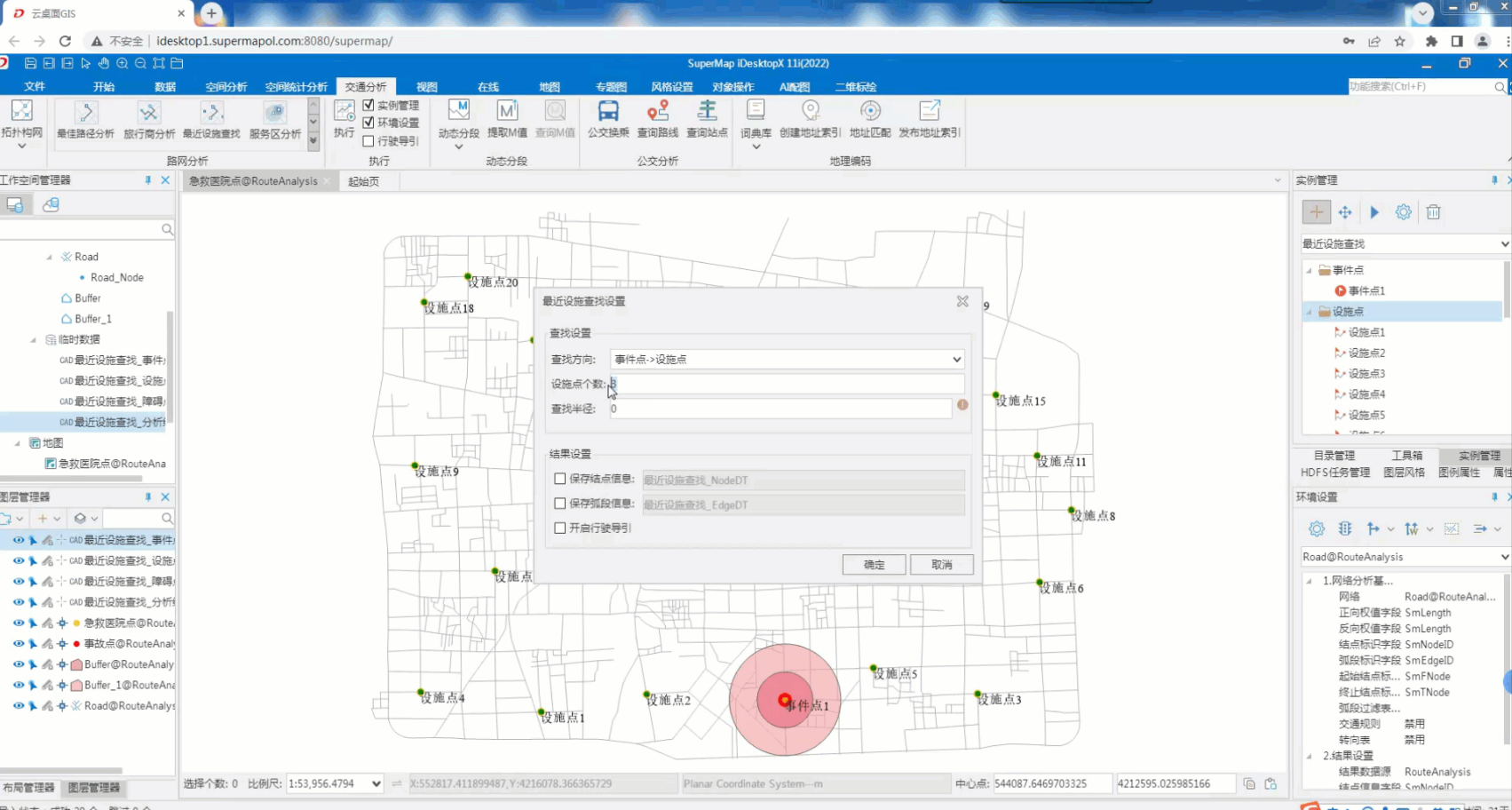
Task: Collapse the 设施点 folder in instance tree
Action: 1309,312
